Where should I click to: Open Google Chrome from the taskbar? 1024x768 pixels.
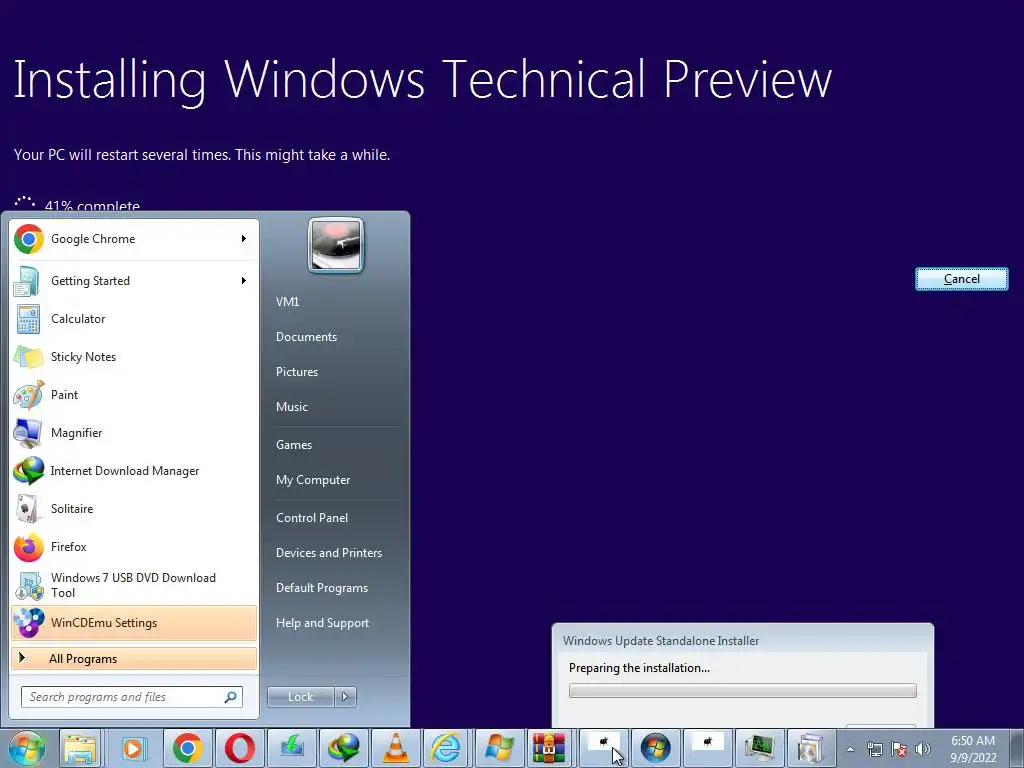pyautogui.click(x=187, y=748)
